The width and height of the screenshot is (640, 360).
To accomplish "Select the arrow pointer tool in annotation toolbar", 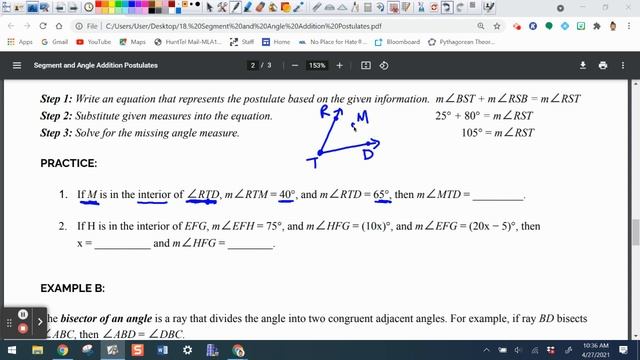I will (209, 7).
